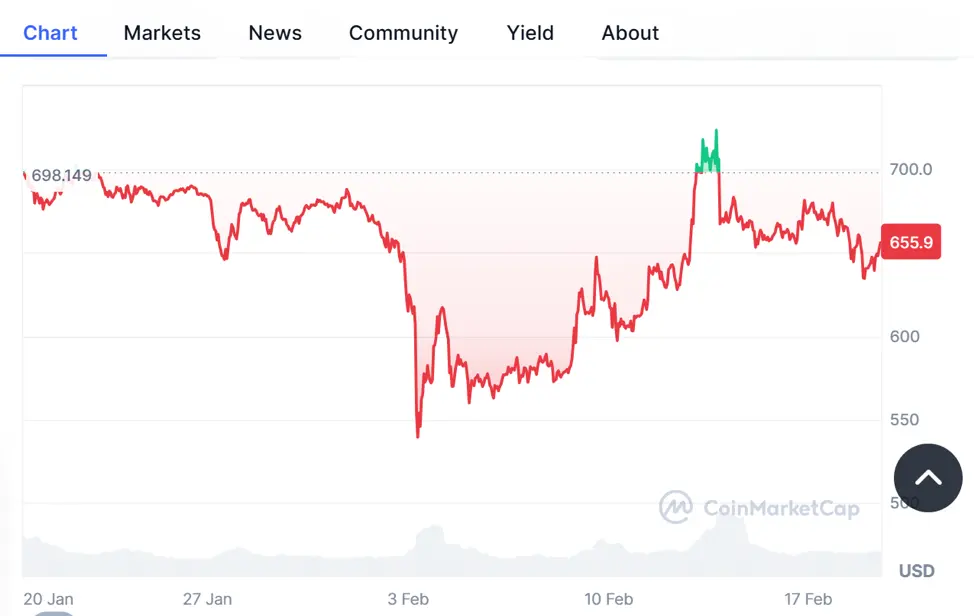The height and width of the screenshot is (616, 974).
Task: Click the CoinMarketCap watermark text
Action: tap(781, 509)
